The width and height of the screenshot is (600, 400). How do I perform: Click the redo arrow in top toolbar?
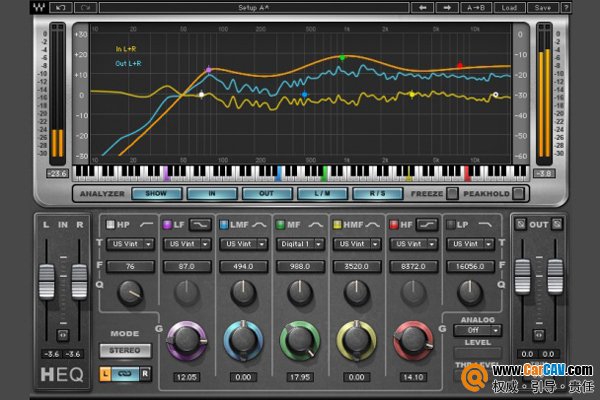85,8
